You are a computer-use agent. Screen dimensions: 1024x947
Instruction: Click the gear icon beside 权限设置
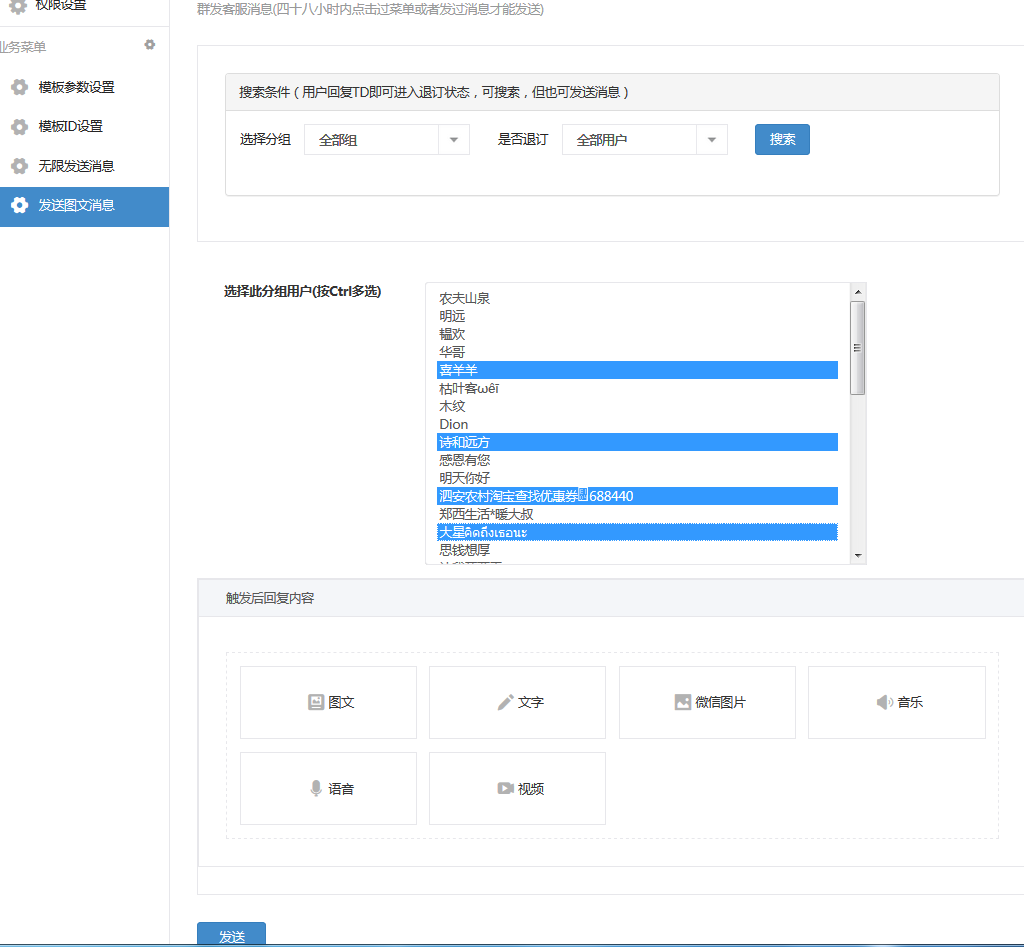click(x=18, y=6)
